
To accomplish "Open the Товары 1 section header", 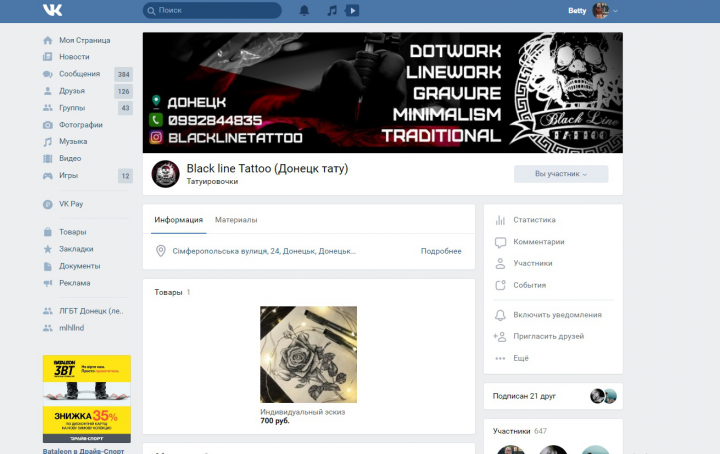I will click(172, 292).
